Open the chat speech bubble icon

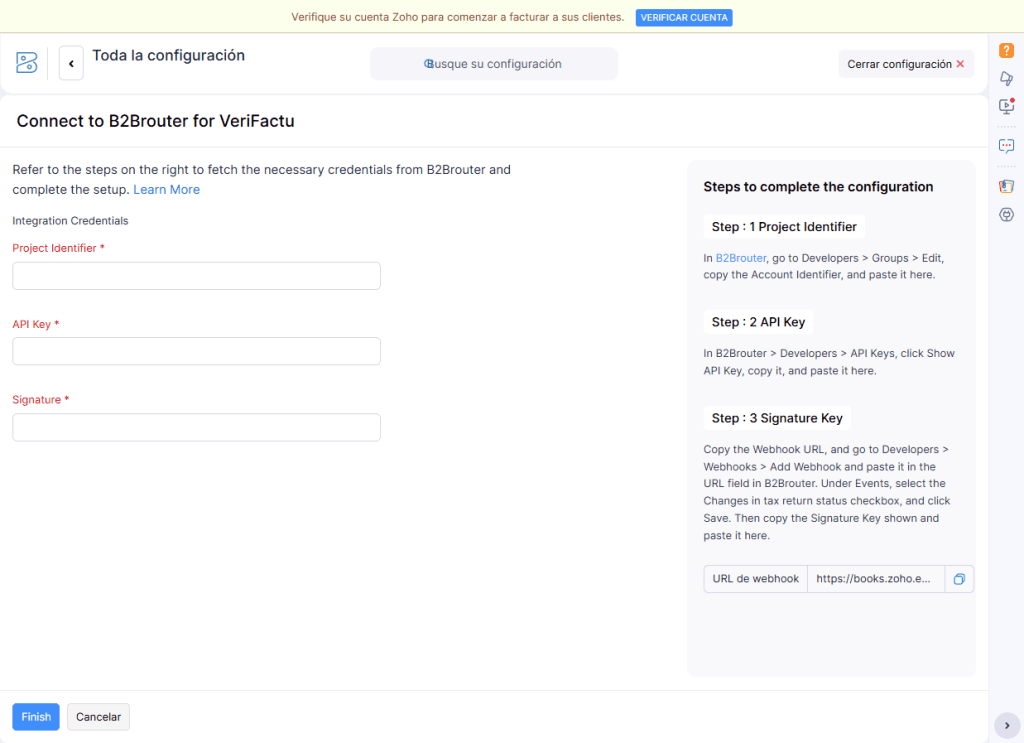(1006, 145)
